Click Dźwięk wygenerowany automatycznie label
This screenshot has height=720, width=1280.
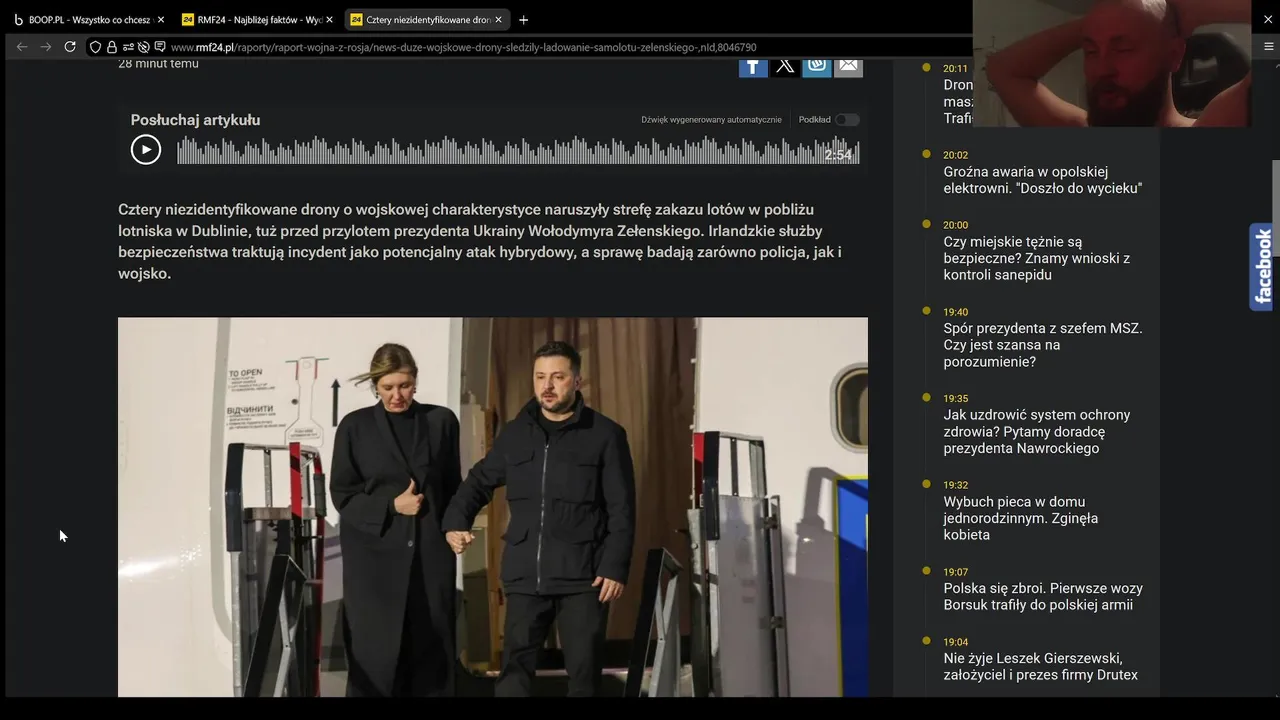point(711,120)
